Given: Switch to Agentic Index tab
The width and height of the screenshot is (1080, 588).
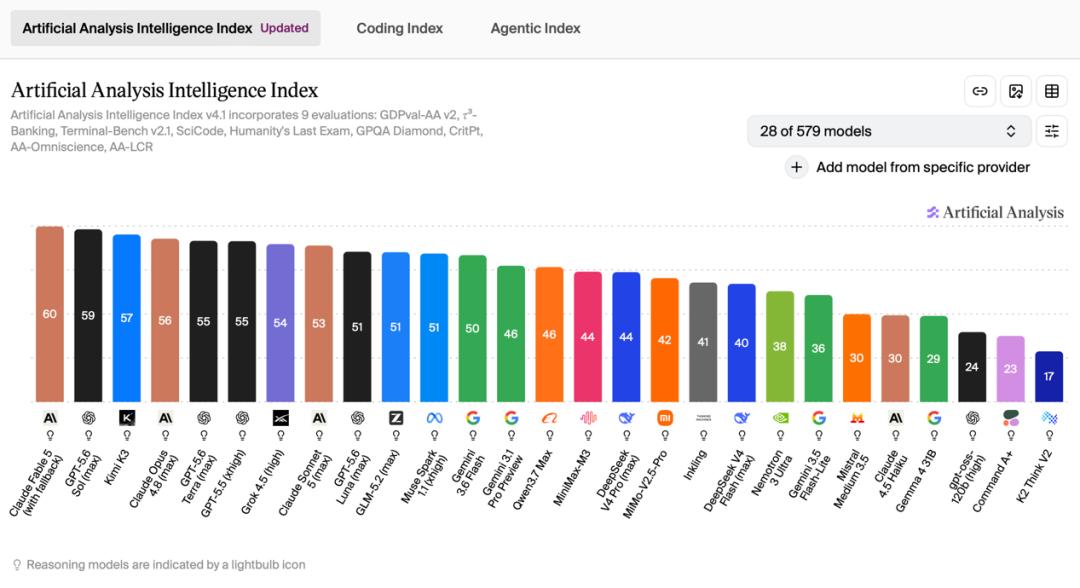Looking at the screenshot, I should pyautogui.click(x=535, y=28).
